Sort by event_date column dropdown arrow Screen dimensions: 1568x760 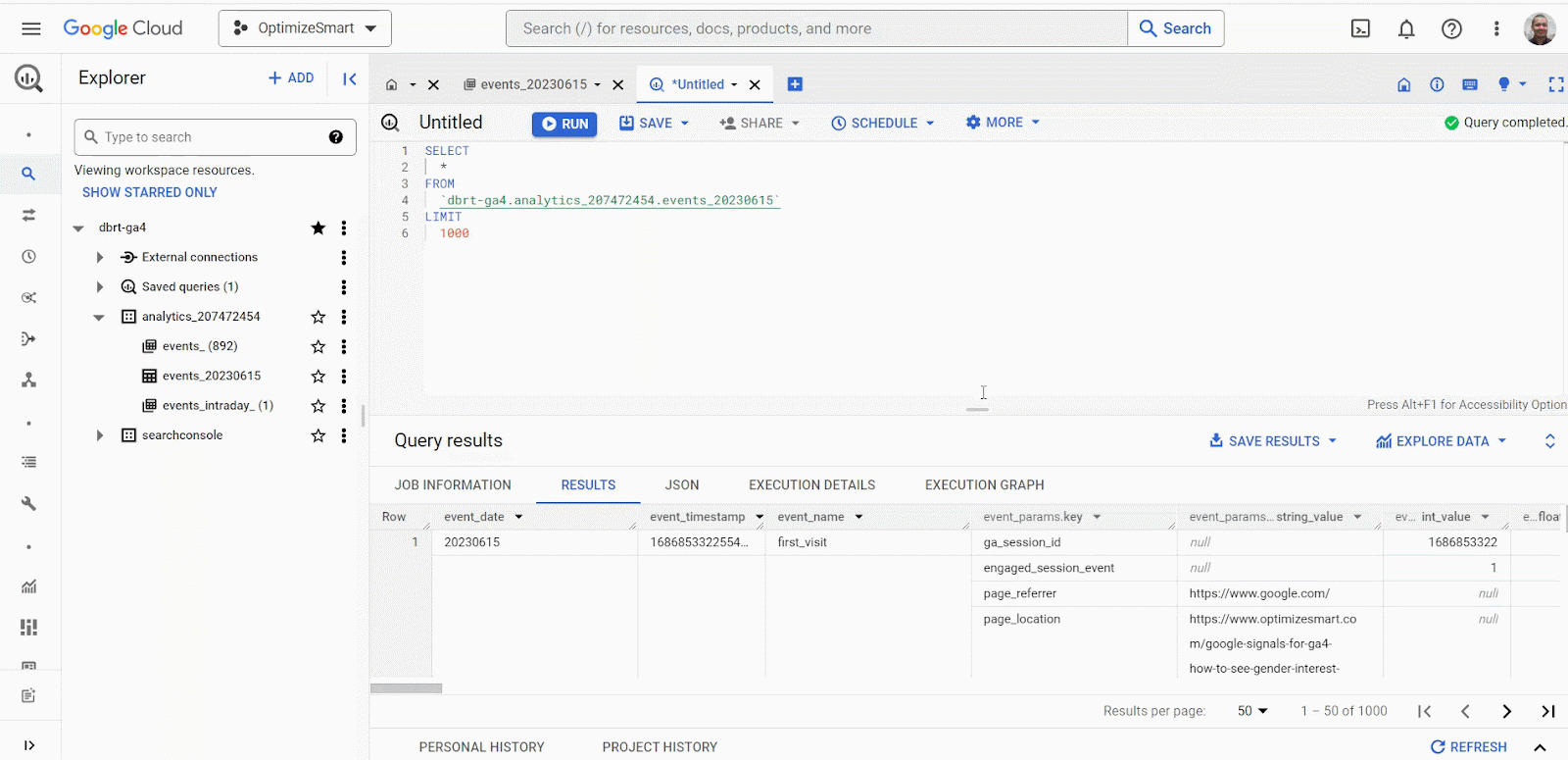(518, 517)
